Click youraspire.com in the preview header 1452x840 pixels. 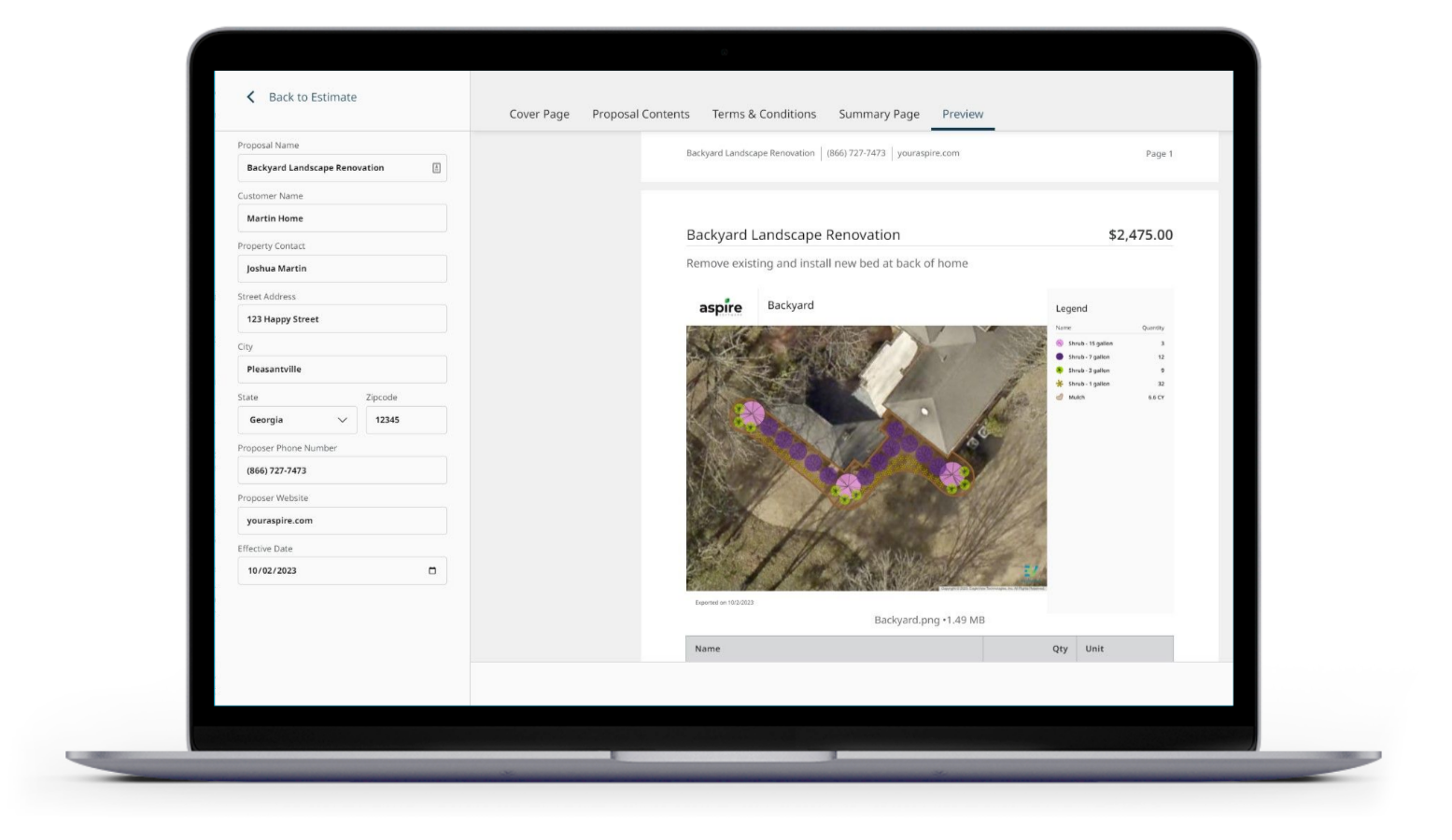(x=928, y=153)
